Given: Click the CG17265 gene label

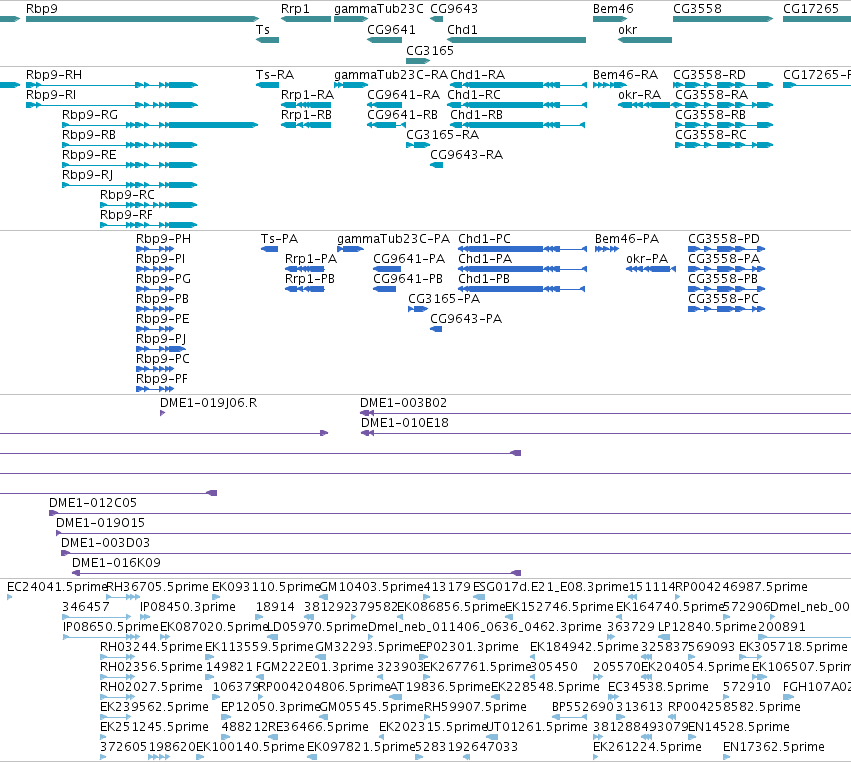Looking at the screenshot, I should click(x=811, y=9).
